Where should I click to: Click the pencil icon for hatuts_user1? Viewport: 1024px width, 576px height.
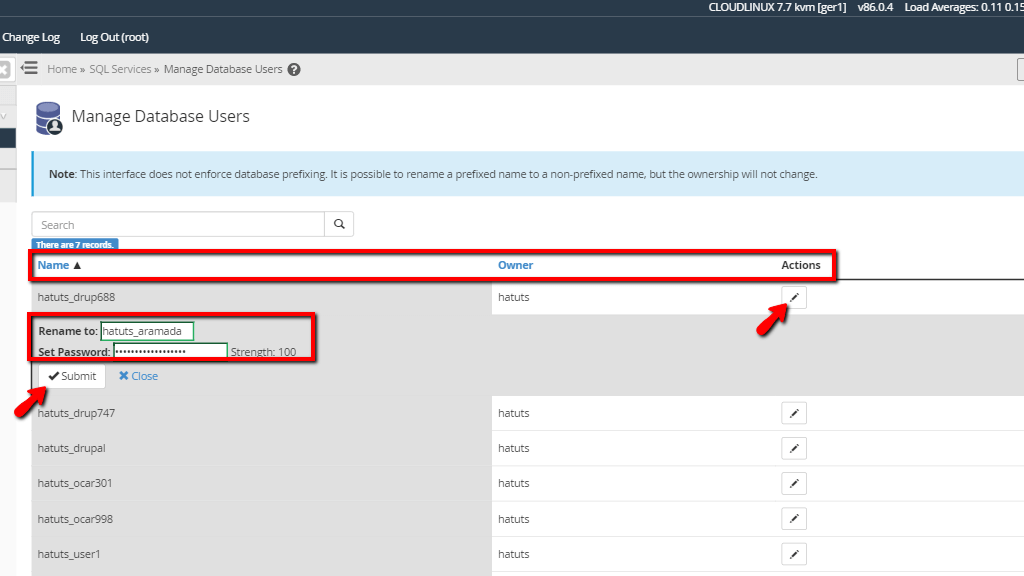793,554
